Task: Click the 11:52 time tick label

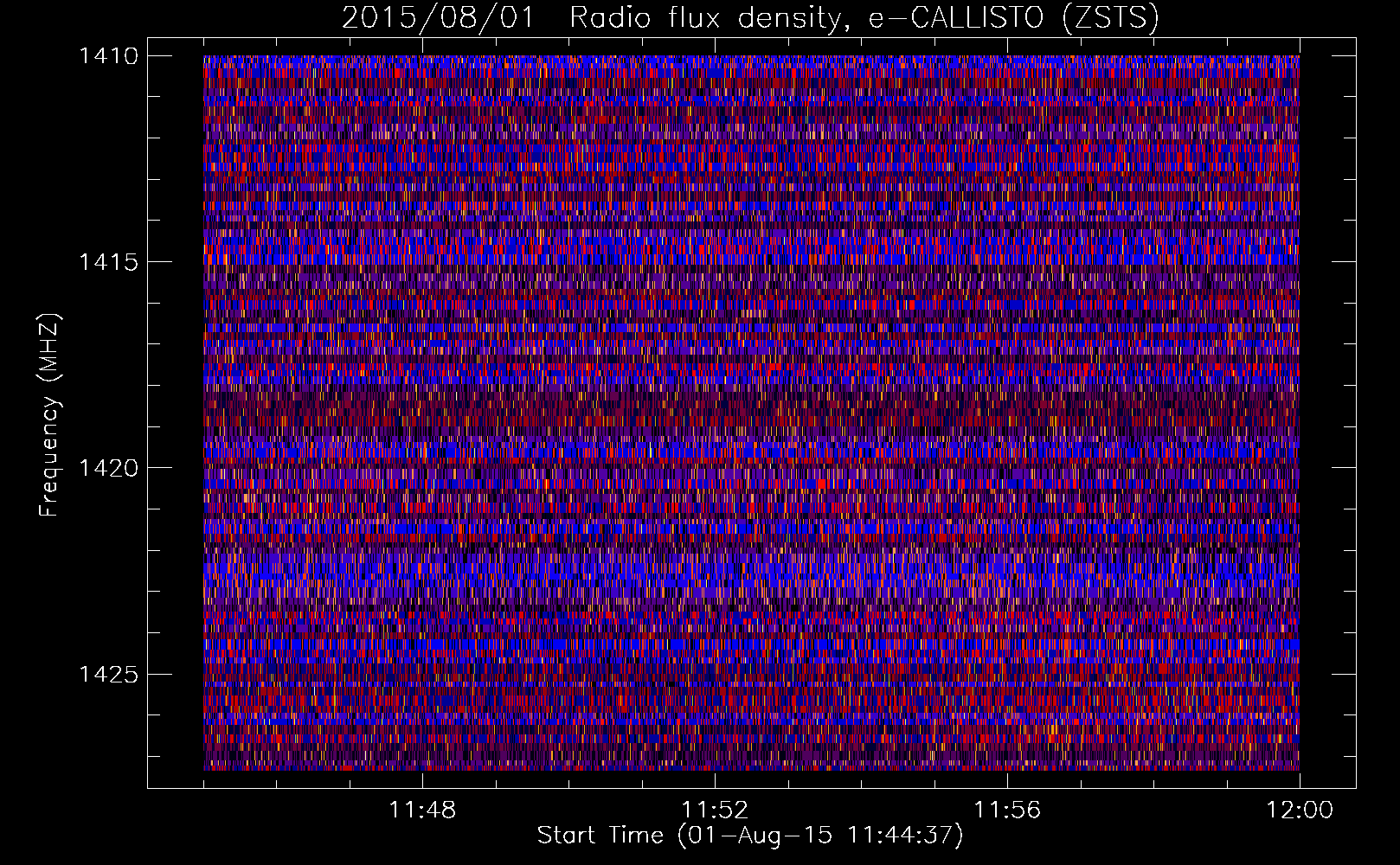Action: tap(715, 811)
